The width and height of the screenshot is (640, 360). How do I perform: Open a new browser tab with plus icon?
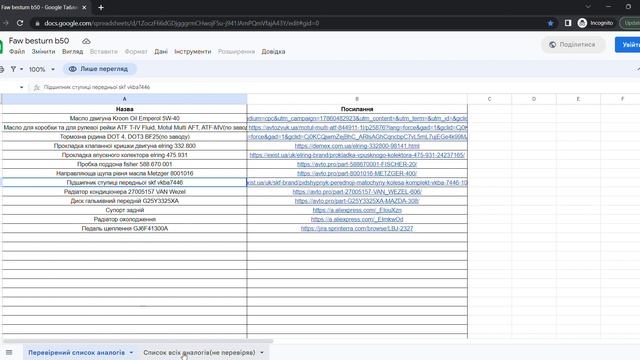point(101,7)
